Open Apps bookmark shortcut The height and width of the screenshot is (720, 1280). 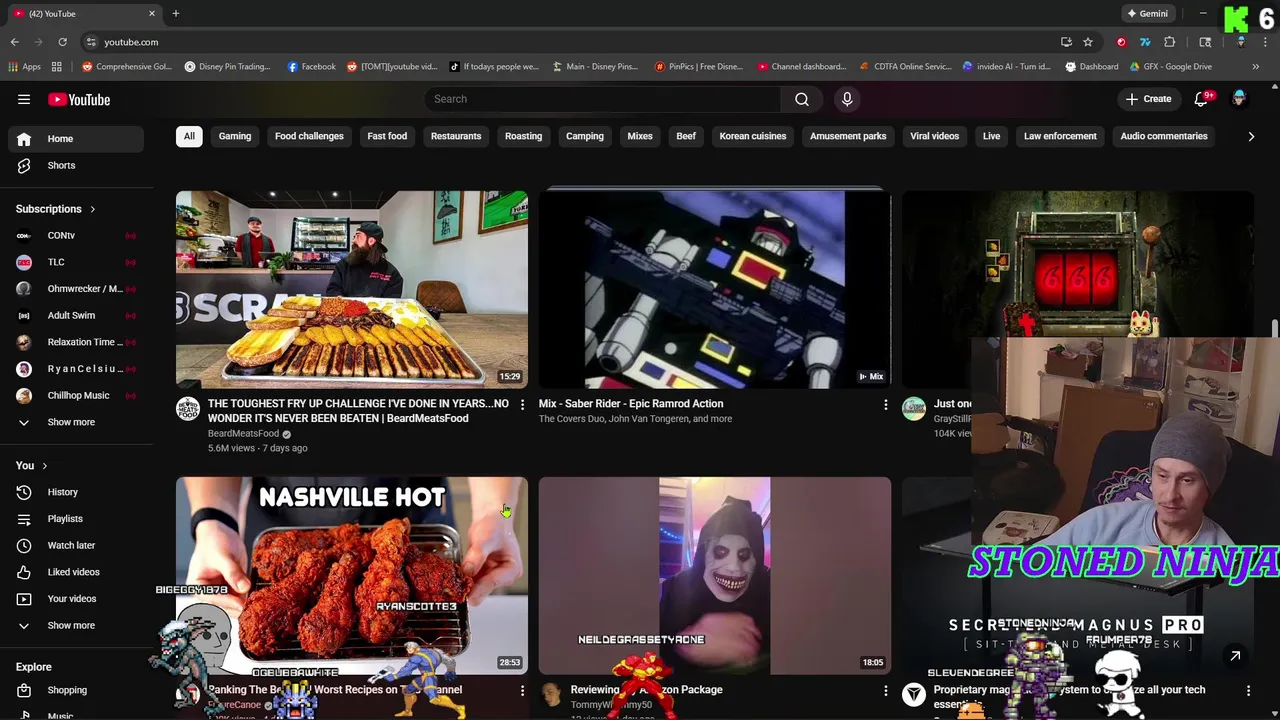click(24, 67)
